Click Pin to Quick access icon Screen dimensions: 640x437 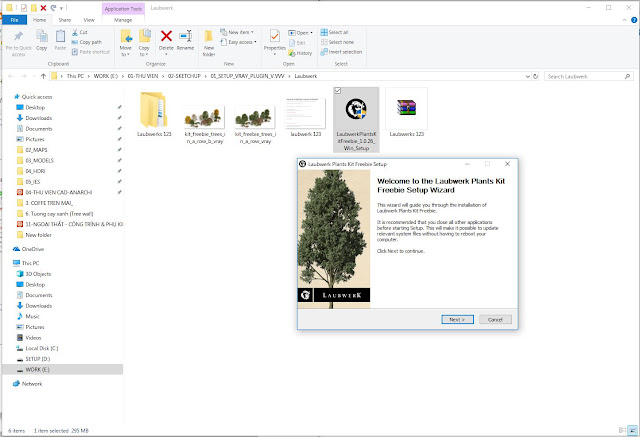pyautogui.click(x=18, y=37)
